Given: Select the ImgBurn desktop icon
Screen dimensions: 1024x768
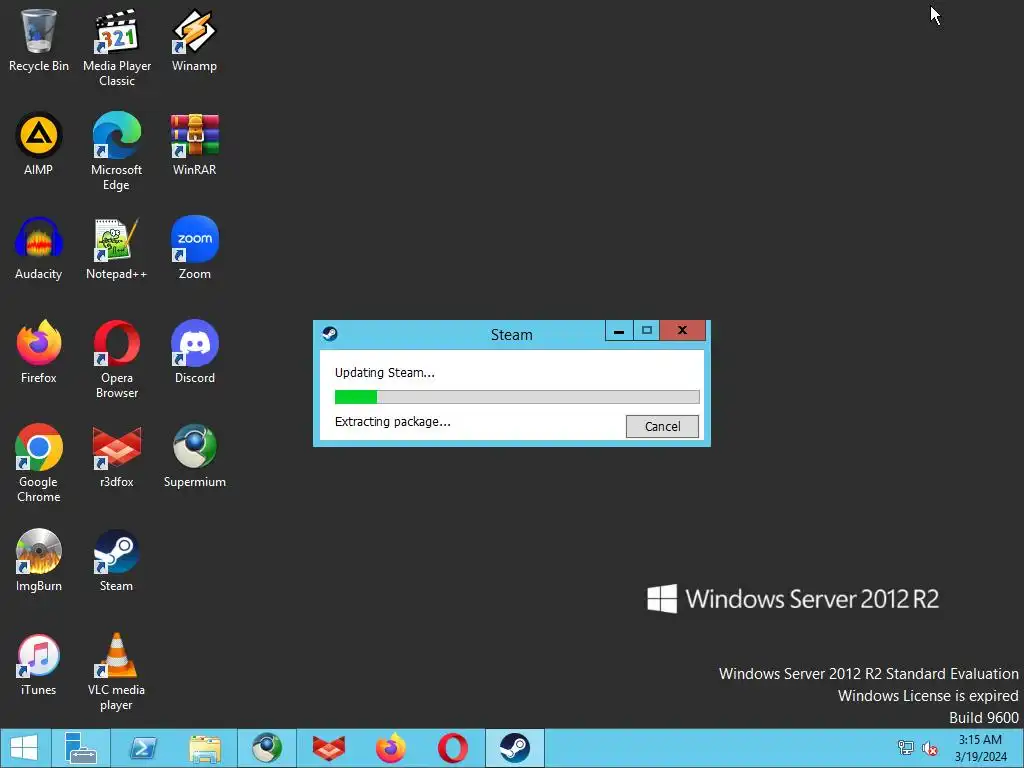Looking at the screenshot, I should point(39,560).
